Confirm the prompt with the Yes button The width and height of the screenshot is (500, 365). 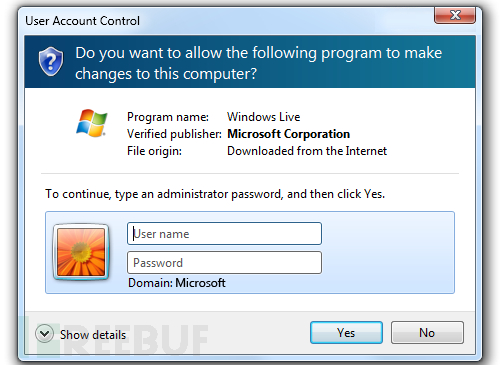coord(346,332)
